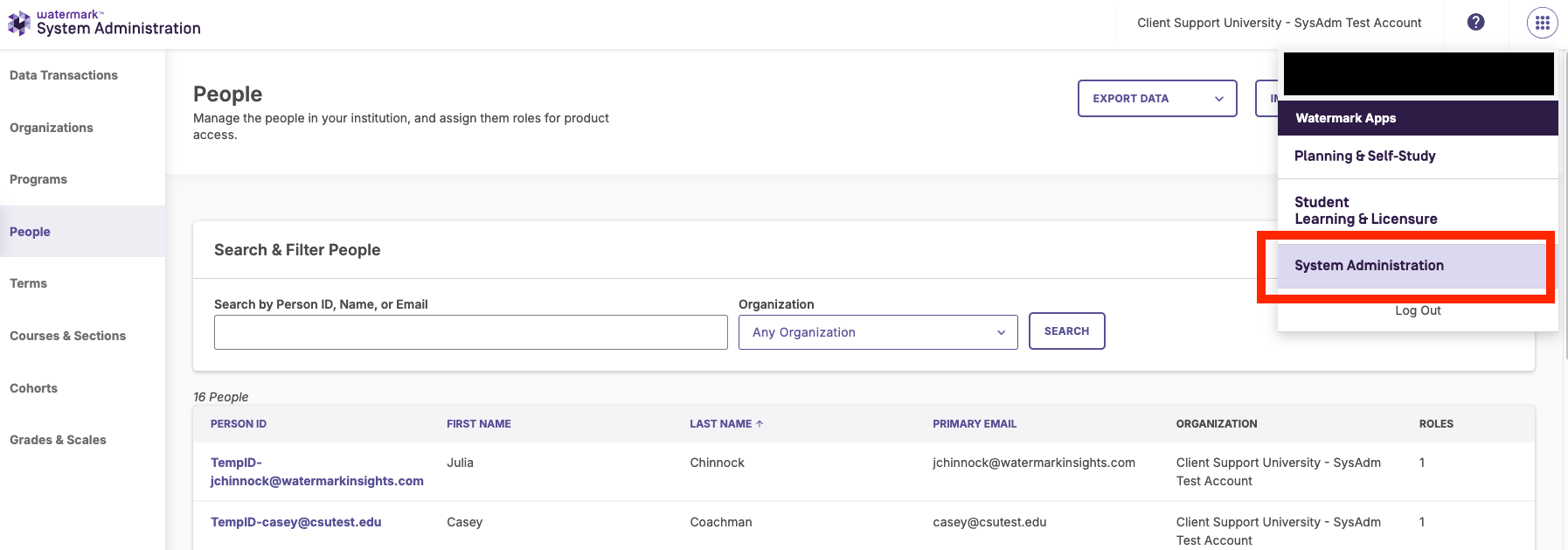Viewport: 1568px width, 550px height.
Task: Sort by Primary Email column header
Action: click(975, 424)
